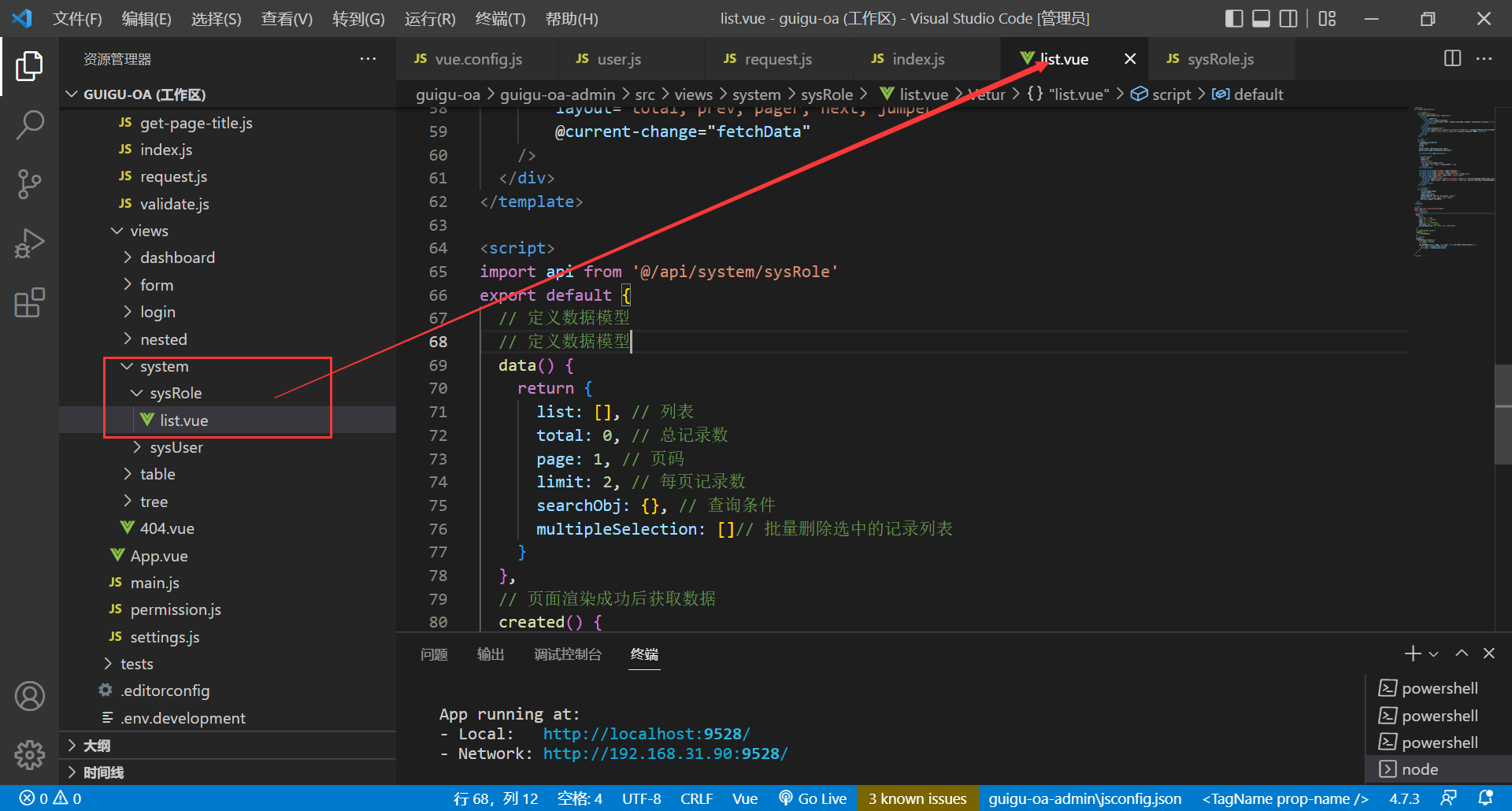Open the 终端(T) menu

(500, 18)
